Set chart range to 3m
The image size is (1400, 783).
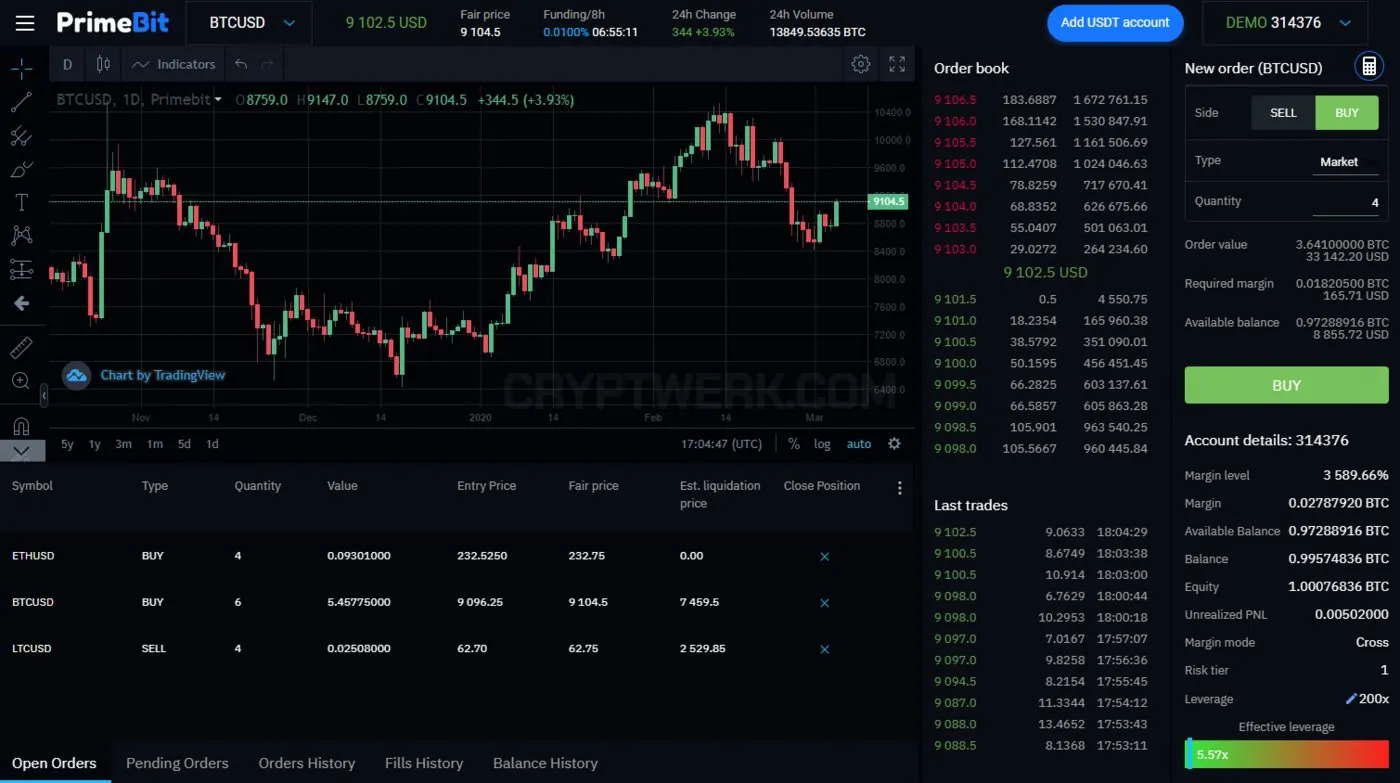coord(123,444)
